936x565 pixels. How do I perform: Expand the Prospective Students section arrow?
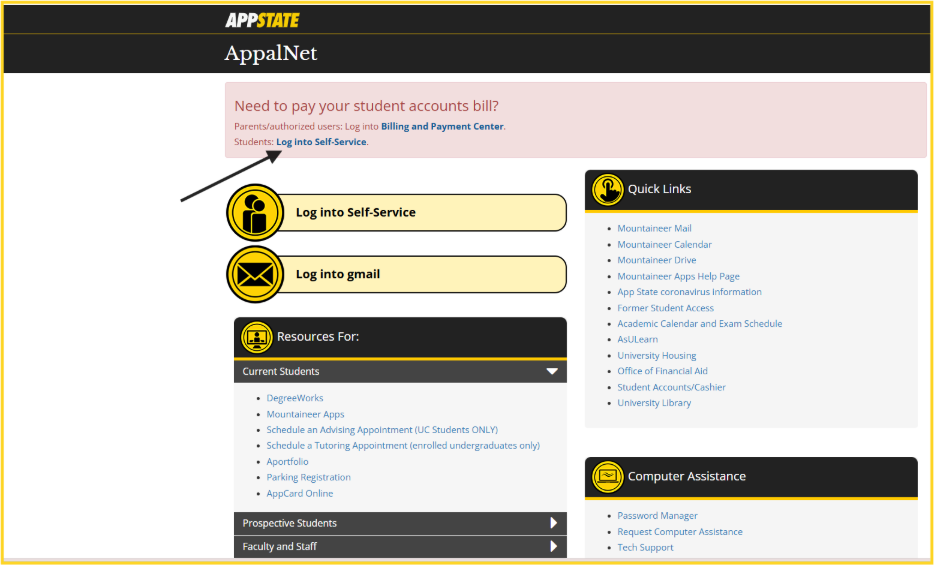coord(553,523)
